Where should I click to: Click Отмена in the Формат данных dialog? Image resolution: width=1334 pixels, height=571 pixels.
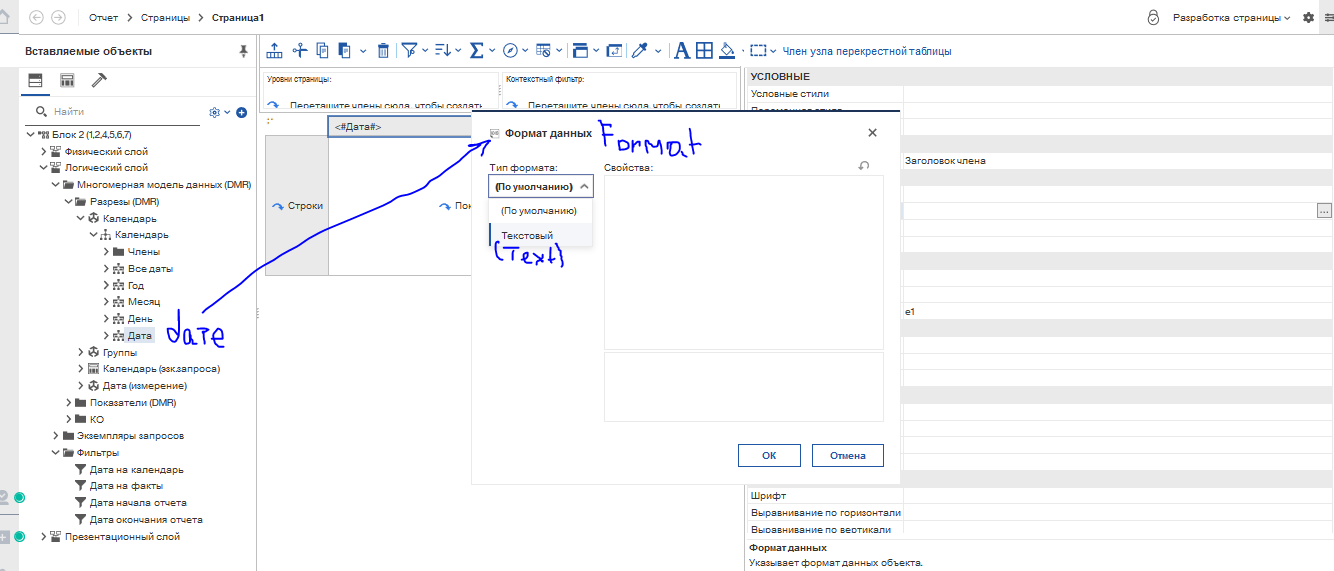(847, 455)
